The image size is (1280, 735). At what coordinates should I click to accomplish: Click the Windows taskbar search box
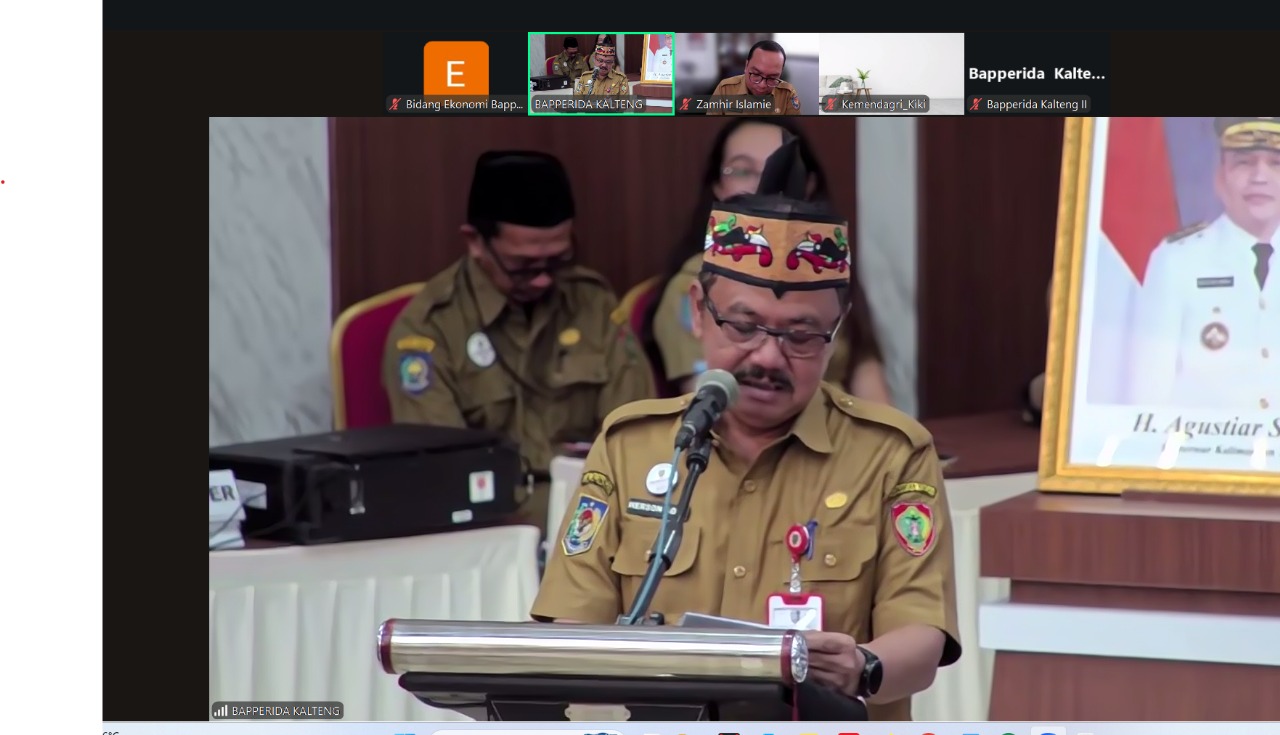pyautogui.click(x=520, y=731)
